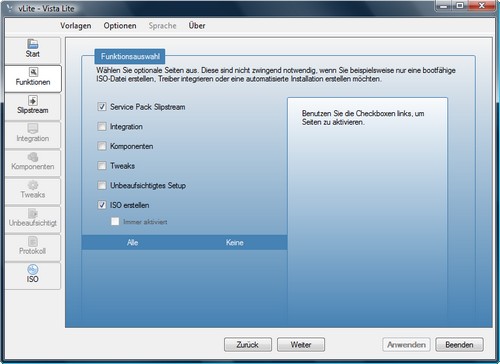
Task: Open the Komponenten sidebar page
Action: tap(33, 163)
